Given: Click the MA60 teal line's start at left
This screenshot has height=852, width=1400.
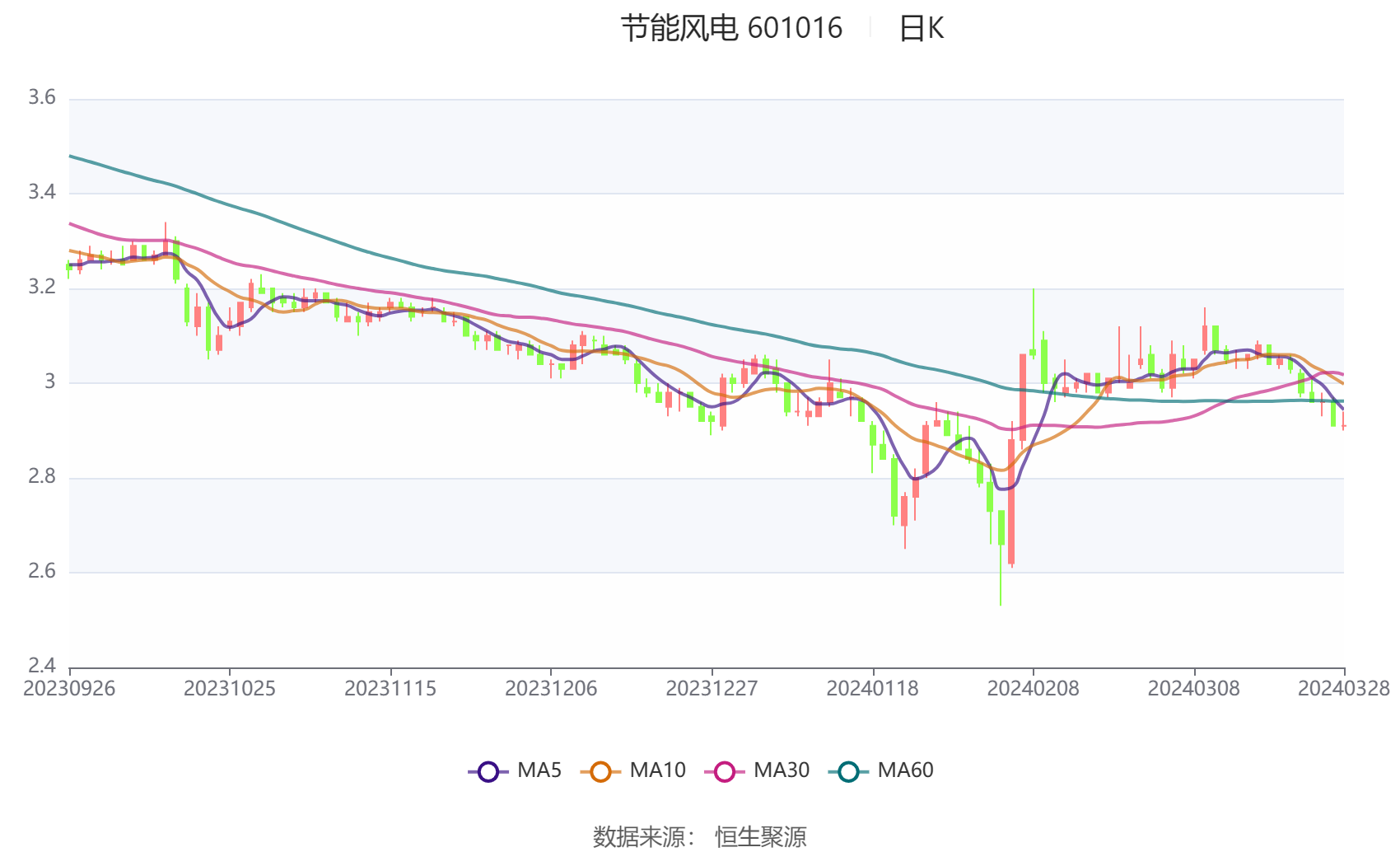Looking at the screenshot, I should pos(72,156).
